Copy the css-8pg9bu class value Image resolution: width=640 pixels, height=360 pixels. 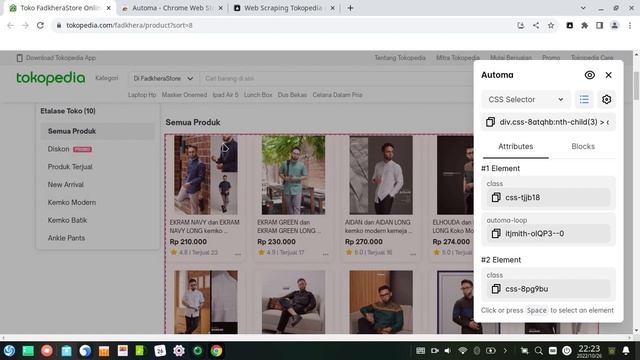(496, 289)
